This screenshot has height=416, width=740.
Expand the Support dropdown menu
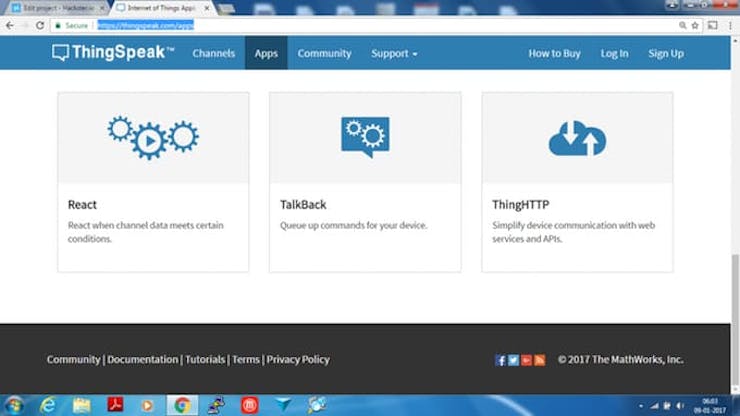pyautogui.click(x=394, y=53)
